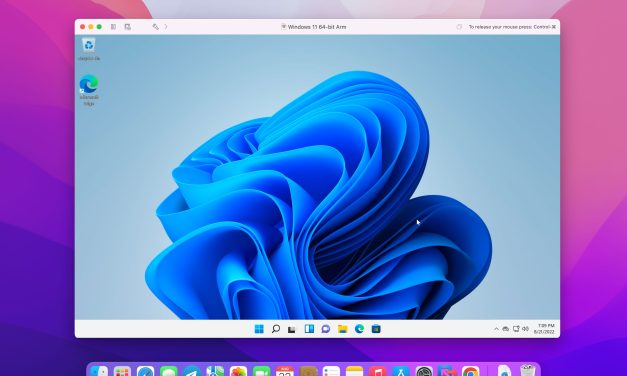Select the Recycle Bin desktop icon
The image size is (627, 376).
point(89,50)
